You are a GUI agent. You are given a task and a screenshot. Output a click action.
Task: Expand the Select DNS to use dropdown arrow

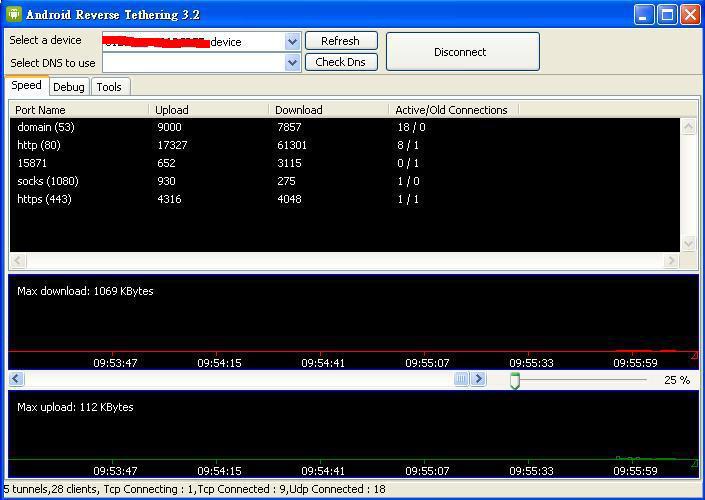[292, 62]
